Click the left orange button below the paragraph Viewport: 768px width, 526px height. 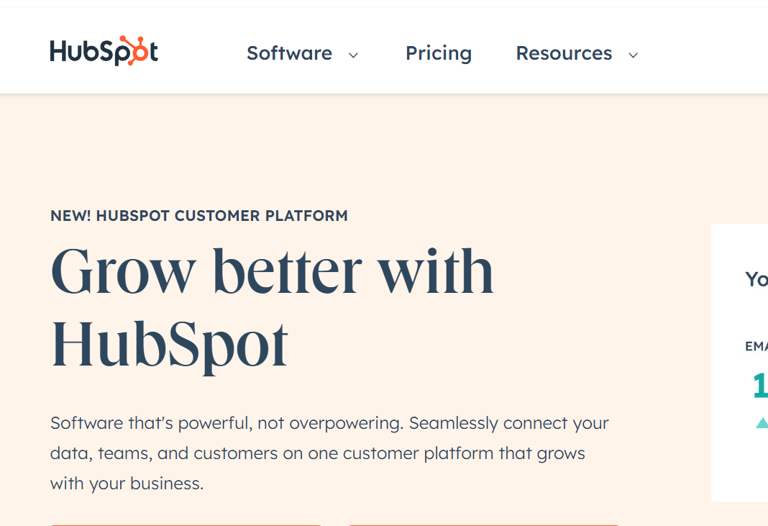click(x=186, y=525)
